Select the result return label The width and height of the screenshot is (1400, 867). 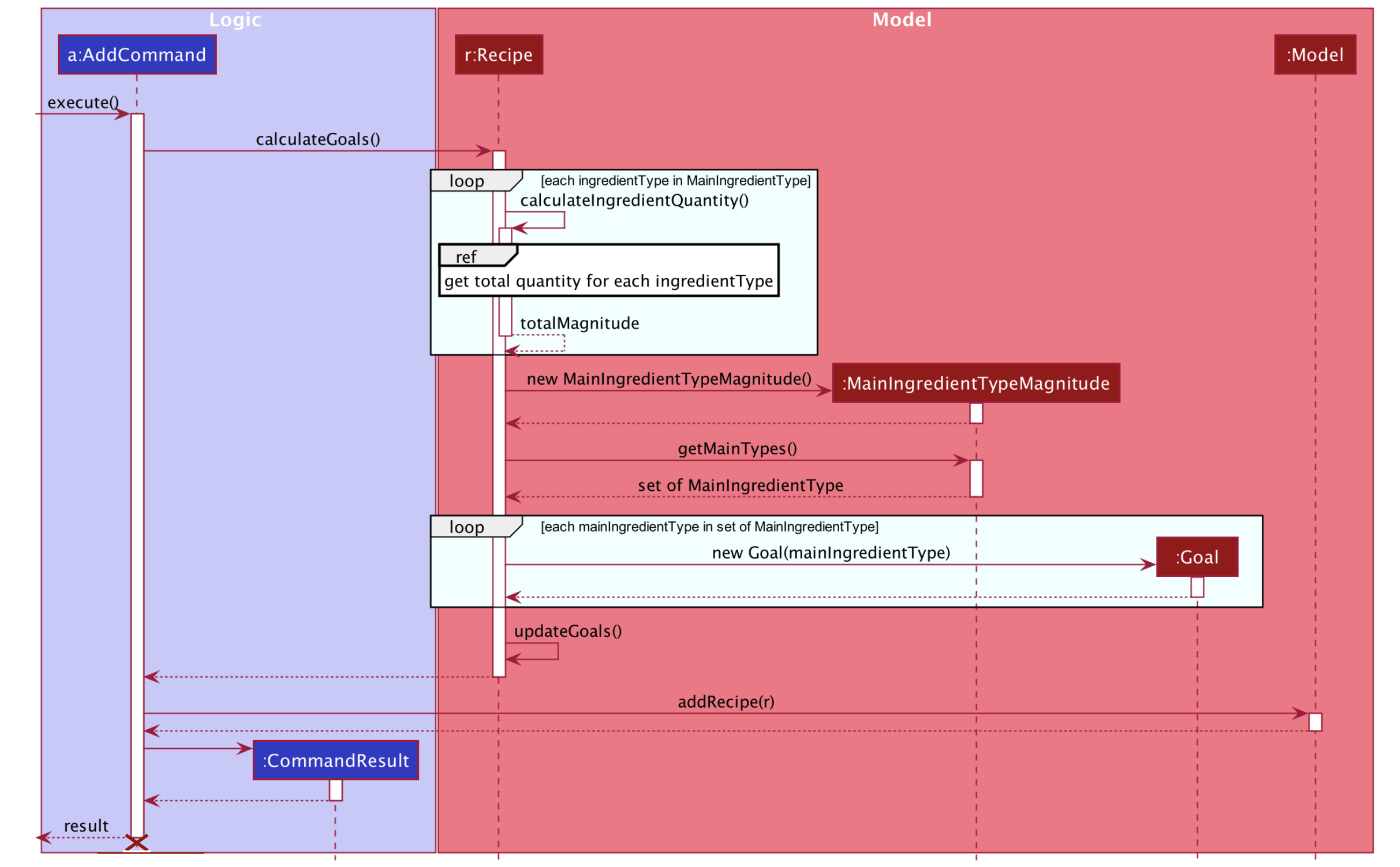tap(86, 826)
